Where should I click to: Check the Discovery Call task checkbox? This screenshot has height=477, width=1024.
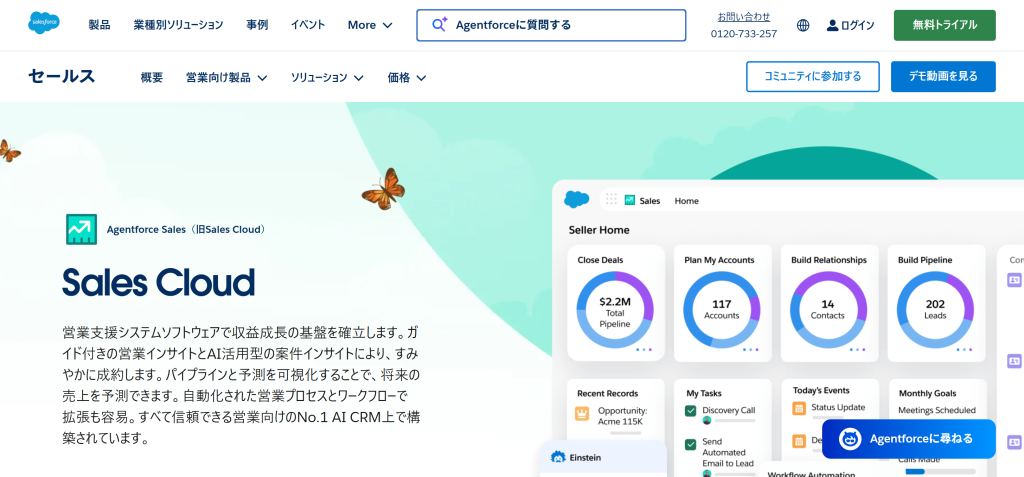tap(690, 411)
